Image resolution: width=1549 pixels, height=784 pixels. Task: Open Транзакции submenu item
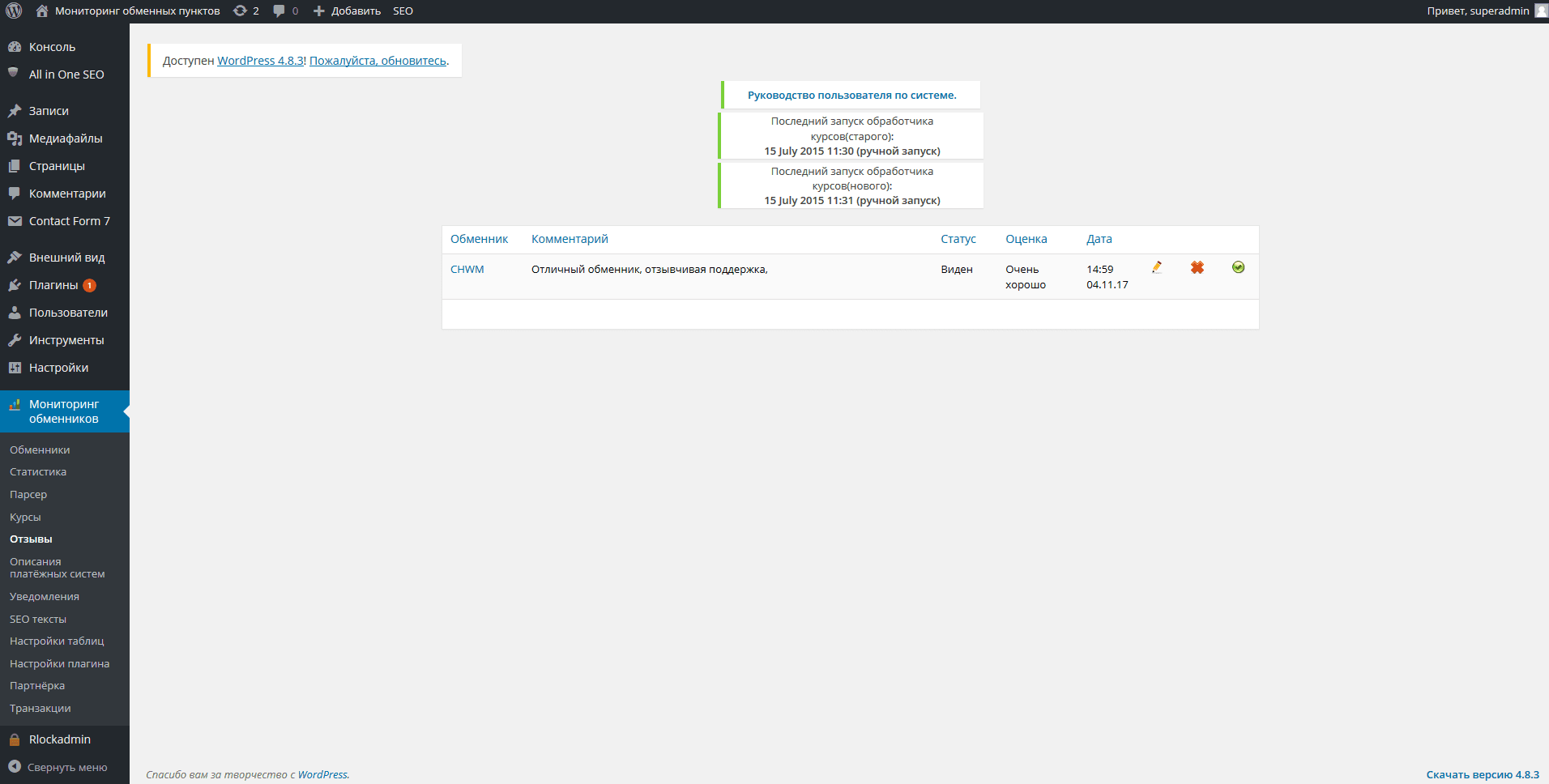click(x=41, y=708)
